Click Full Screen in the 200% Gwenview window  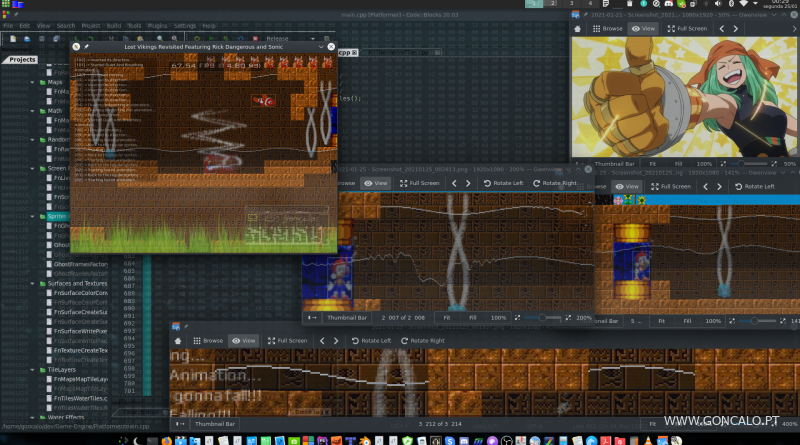pyautogui.click(x=419, y=183)
